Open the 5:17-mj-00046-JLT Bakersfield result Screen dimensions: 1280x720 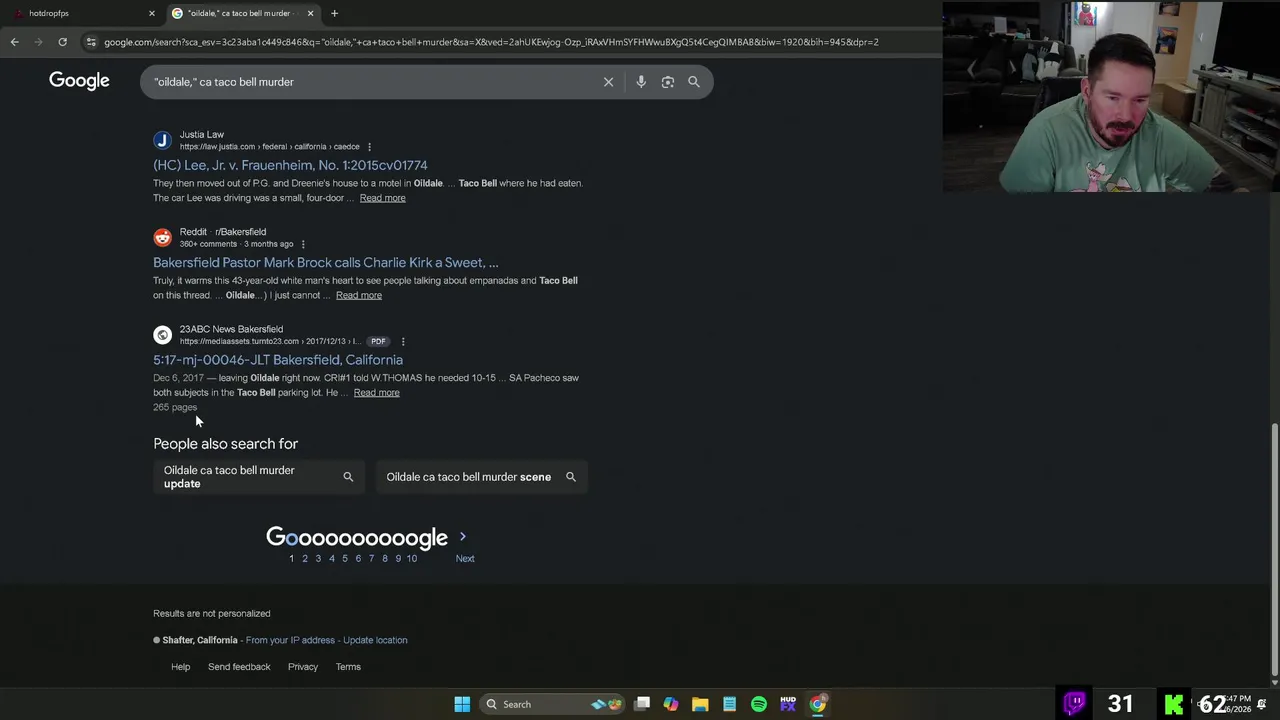coord(278,360)
